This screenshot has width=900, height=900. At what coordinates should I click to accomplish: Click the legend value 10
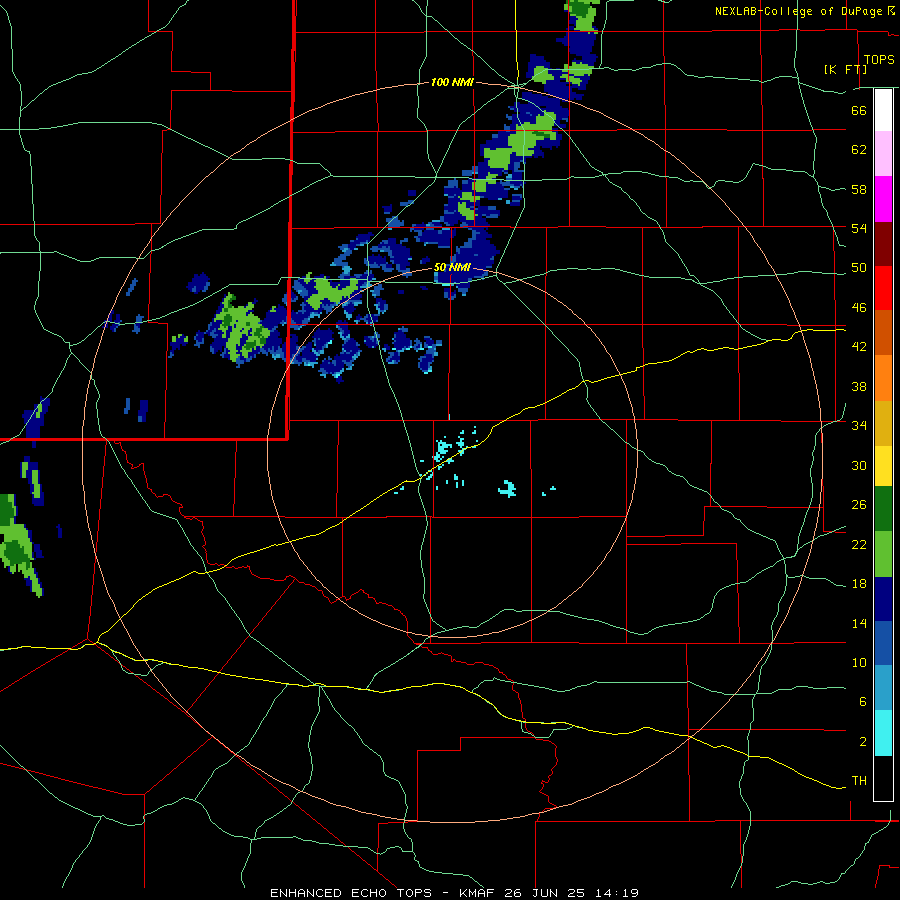click(x=859, y=662)
